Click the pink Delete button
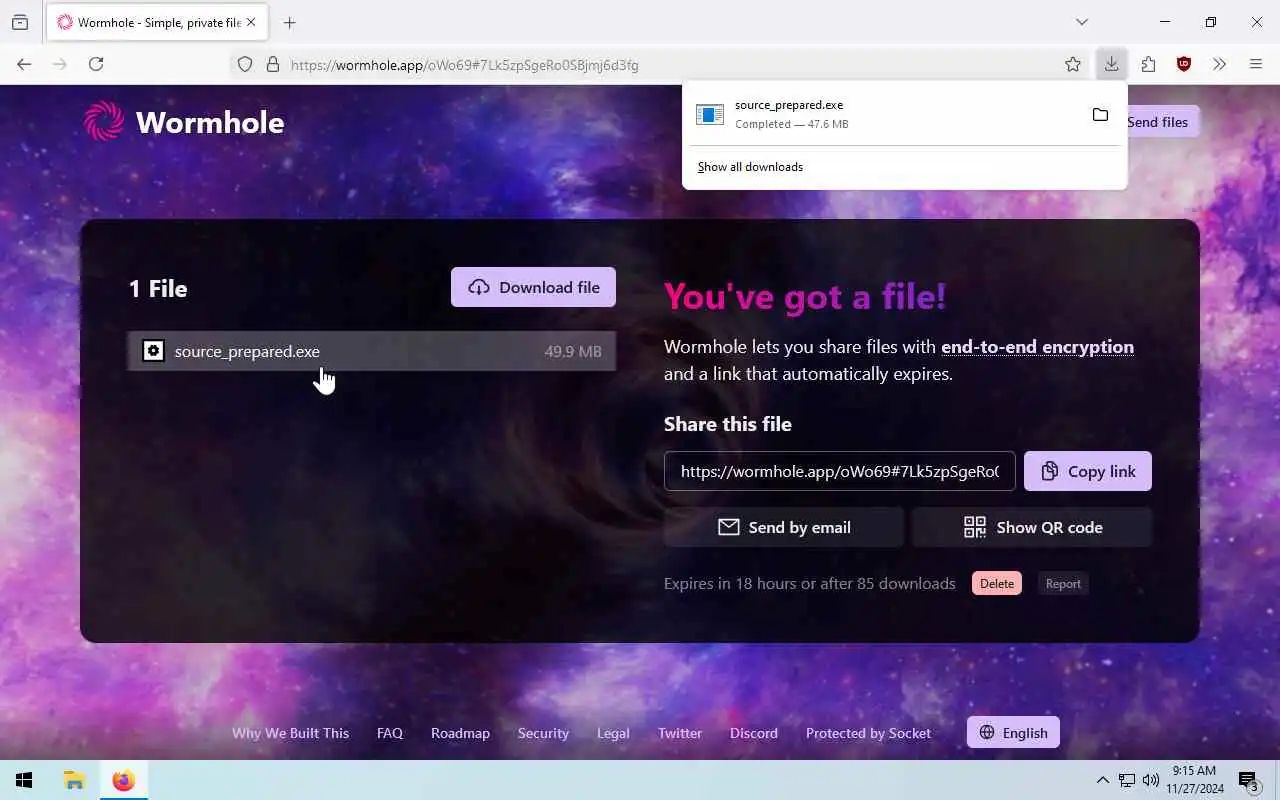This screenshot has height=800, width=1280. pyautogui.click(x=997, y=584)
